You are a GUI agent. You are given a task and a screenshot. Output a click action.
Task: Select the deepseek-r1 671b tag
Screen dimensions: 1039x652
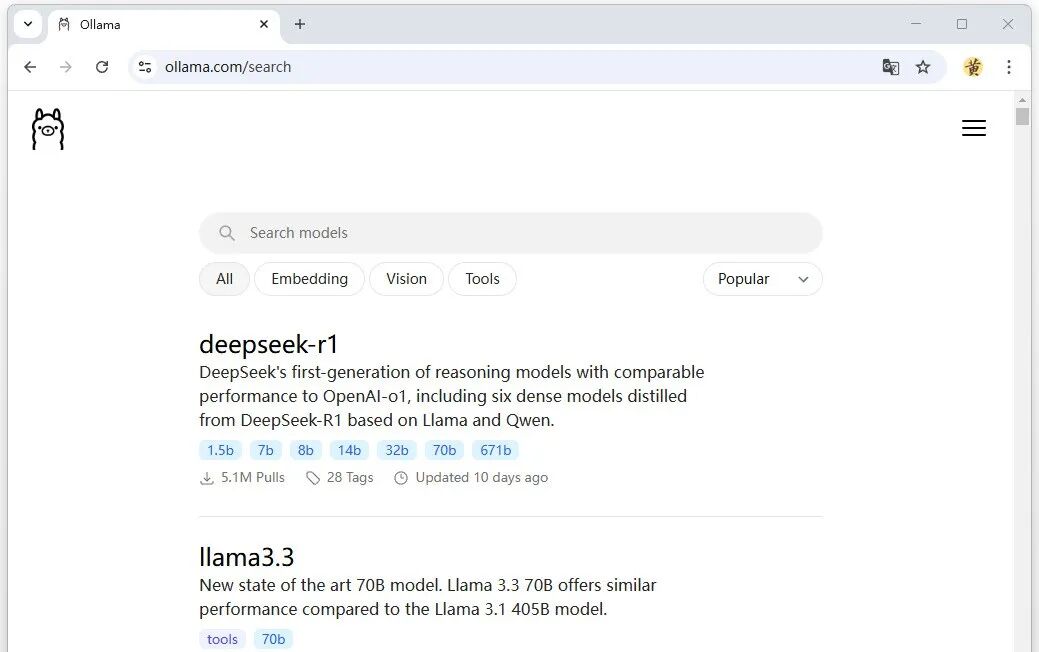(x=496, y=451)
